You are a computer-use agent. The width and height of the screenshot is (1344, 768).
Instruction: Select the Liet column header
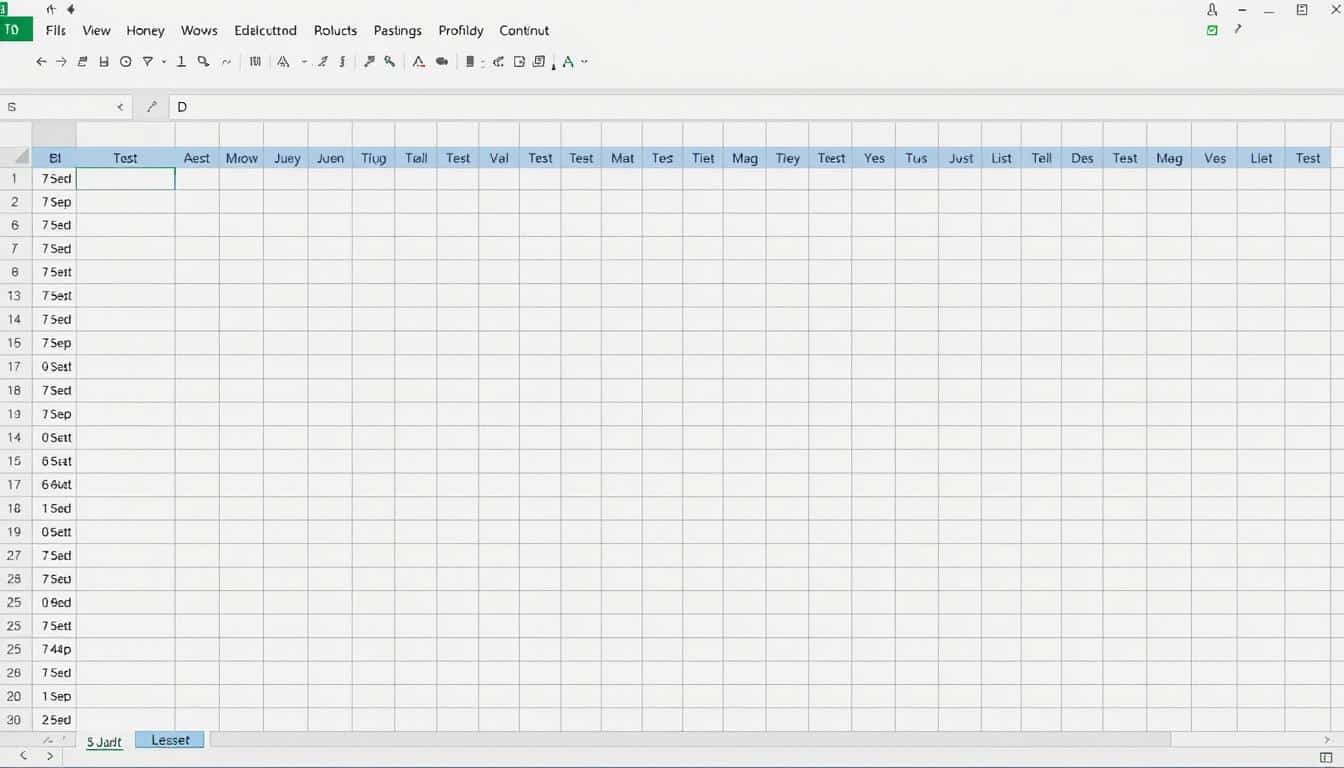[1261, 158]
